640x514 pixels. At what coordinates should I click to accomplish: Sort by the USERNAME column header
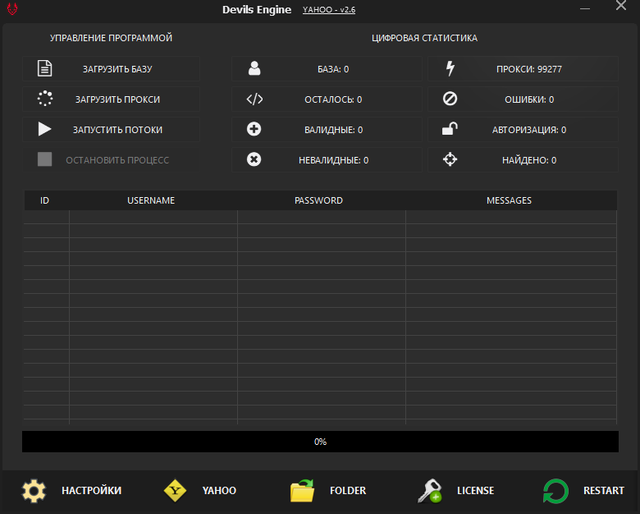point(151,200)
